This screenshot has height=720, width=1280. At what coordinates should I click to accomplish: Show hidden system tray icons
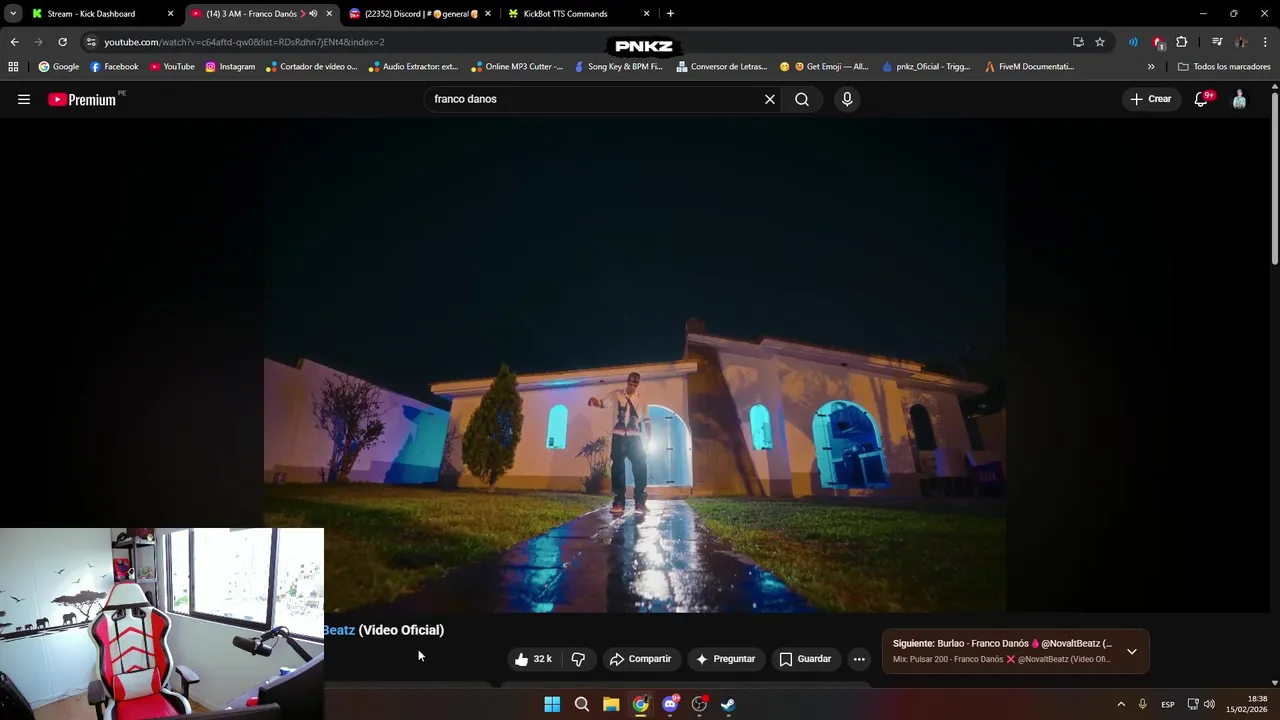click(x=1121, y=704)
